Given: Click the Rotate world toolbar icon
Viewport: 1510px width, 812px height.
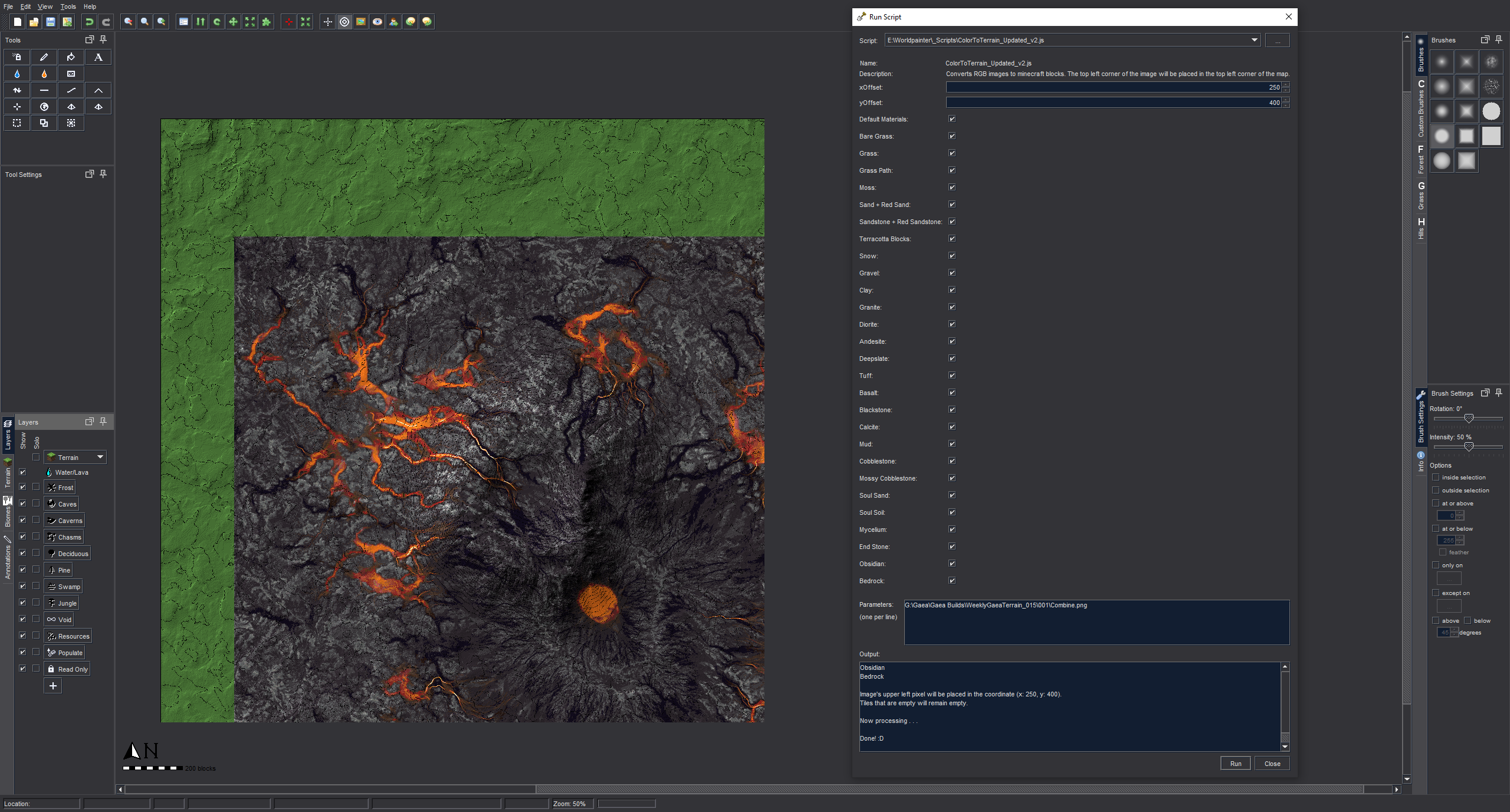Looking at the screenshot, I should coord(217,22).
